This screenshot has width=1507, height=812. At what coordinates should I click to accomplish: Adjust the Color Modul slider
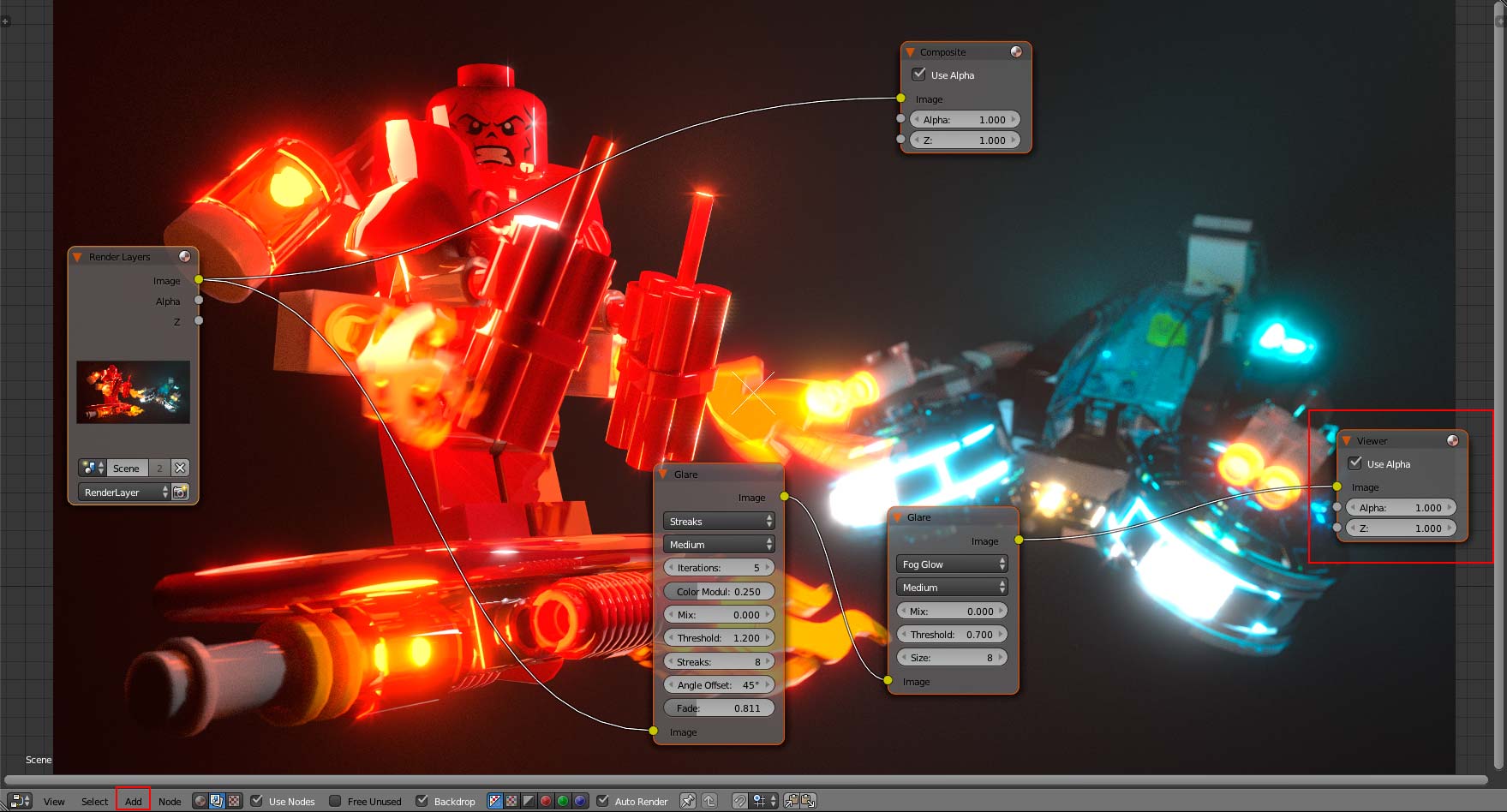click(719, 591)
